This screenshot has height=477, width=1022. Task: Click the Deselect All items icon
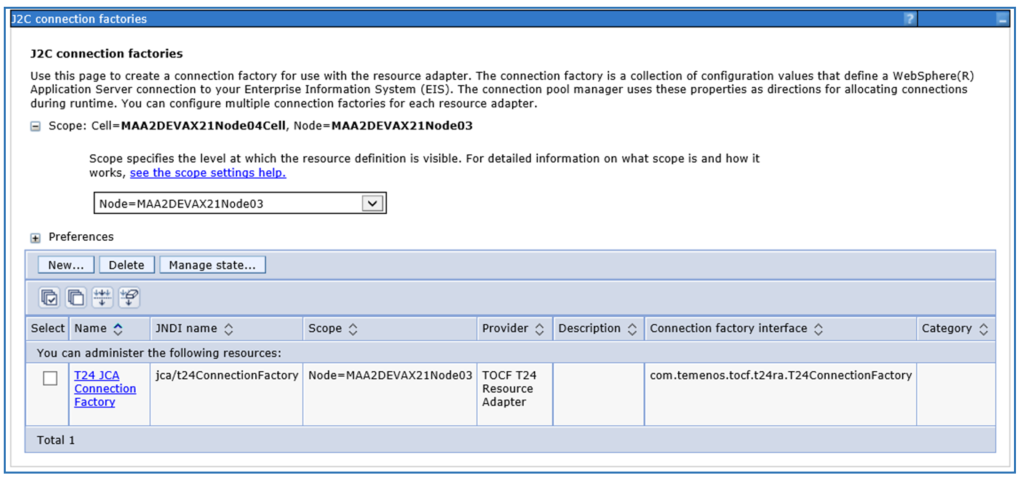click(x=76, y=297)
